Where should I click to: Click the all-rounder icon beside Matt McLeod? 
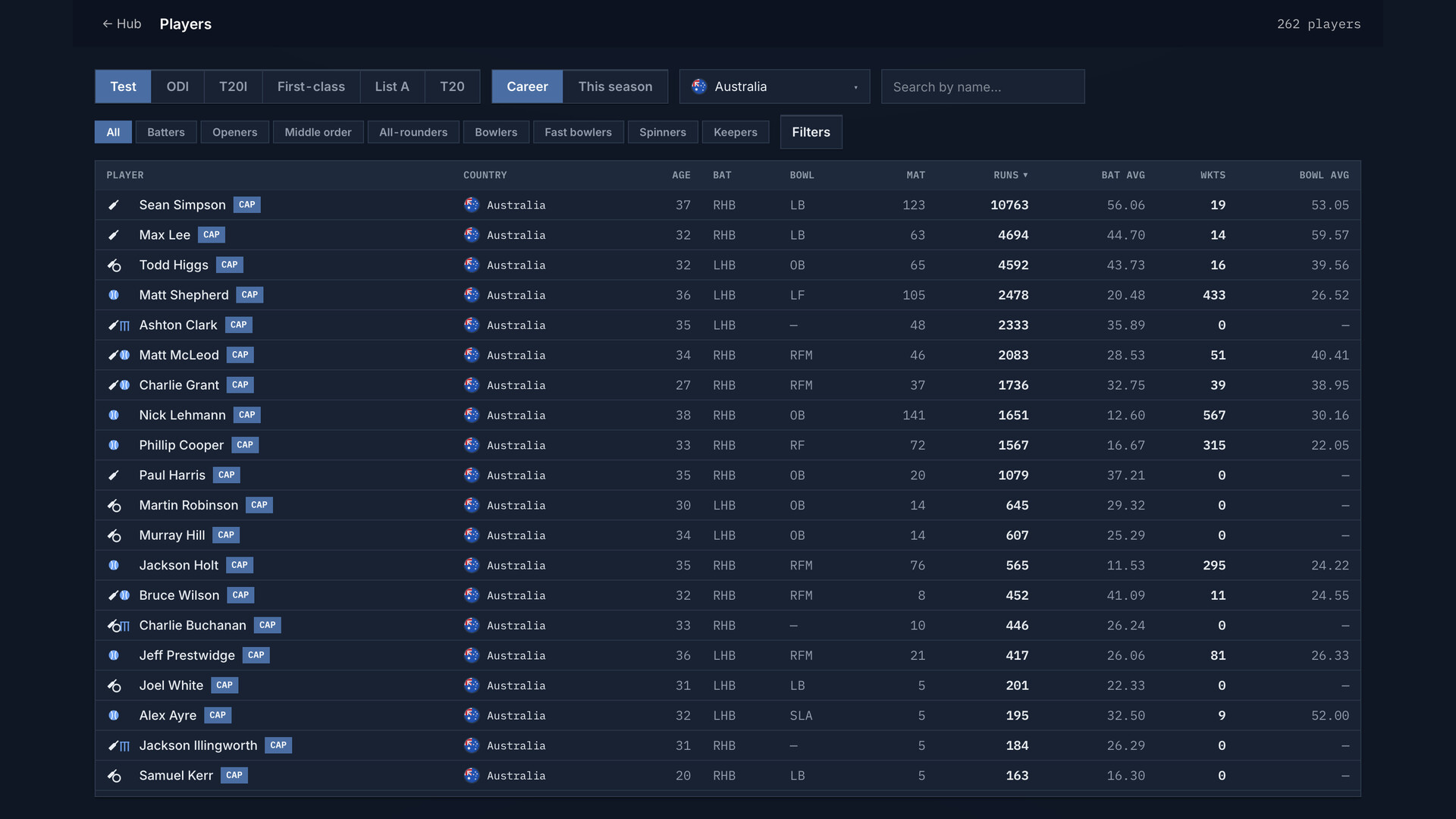click(119, 355)
